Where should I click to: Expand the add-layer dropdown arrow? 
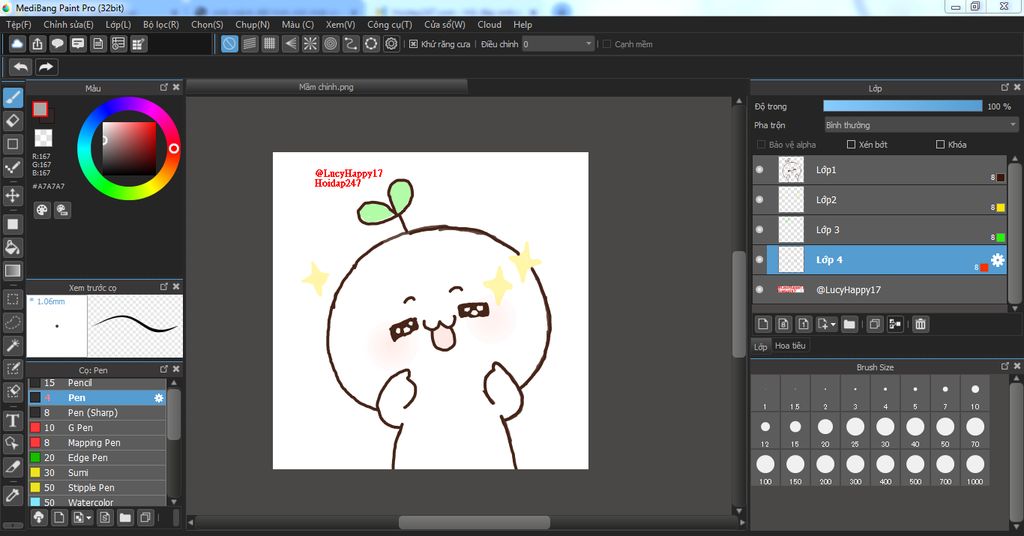(x=833, y=324)
